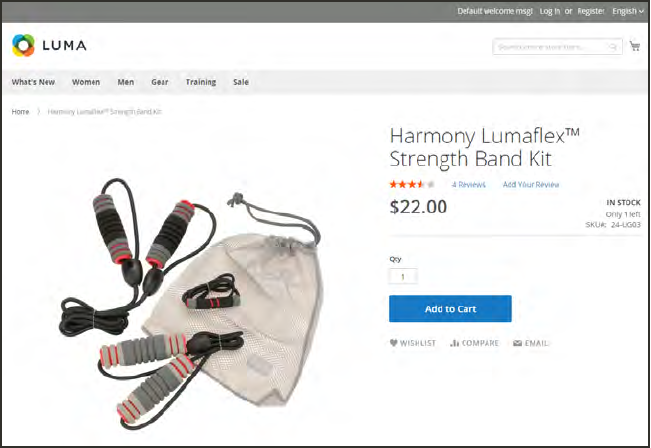This screenshot has width=651, height=448.
Task: Expand the English language dropdown
Action: pos(628,11)
